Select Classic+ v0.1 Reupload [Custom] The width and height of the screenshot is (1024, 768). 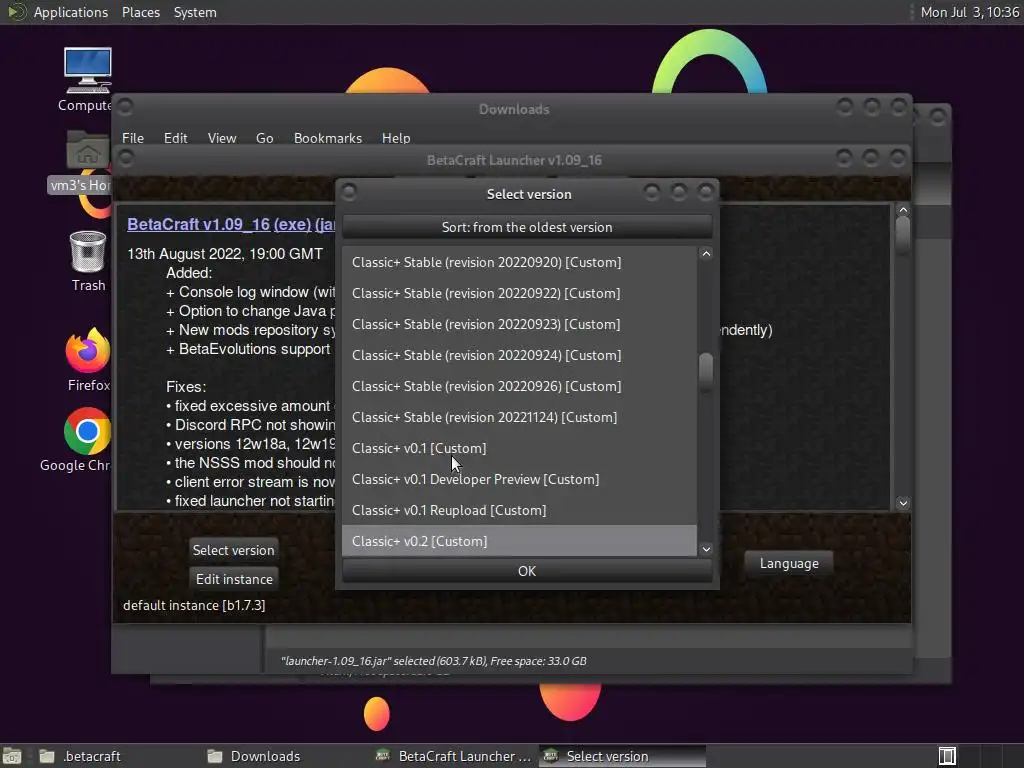(x=519, y=510)
